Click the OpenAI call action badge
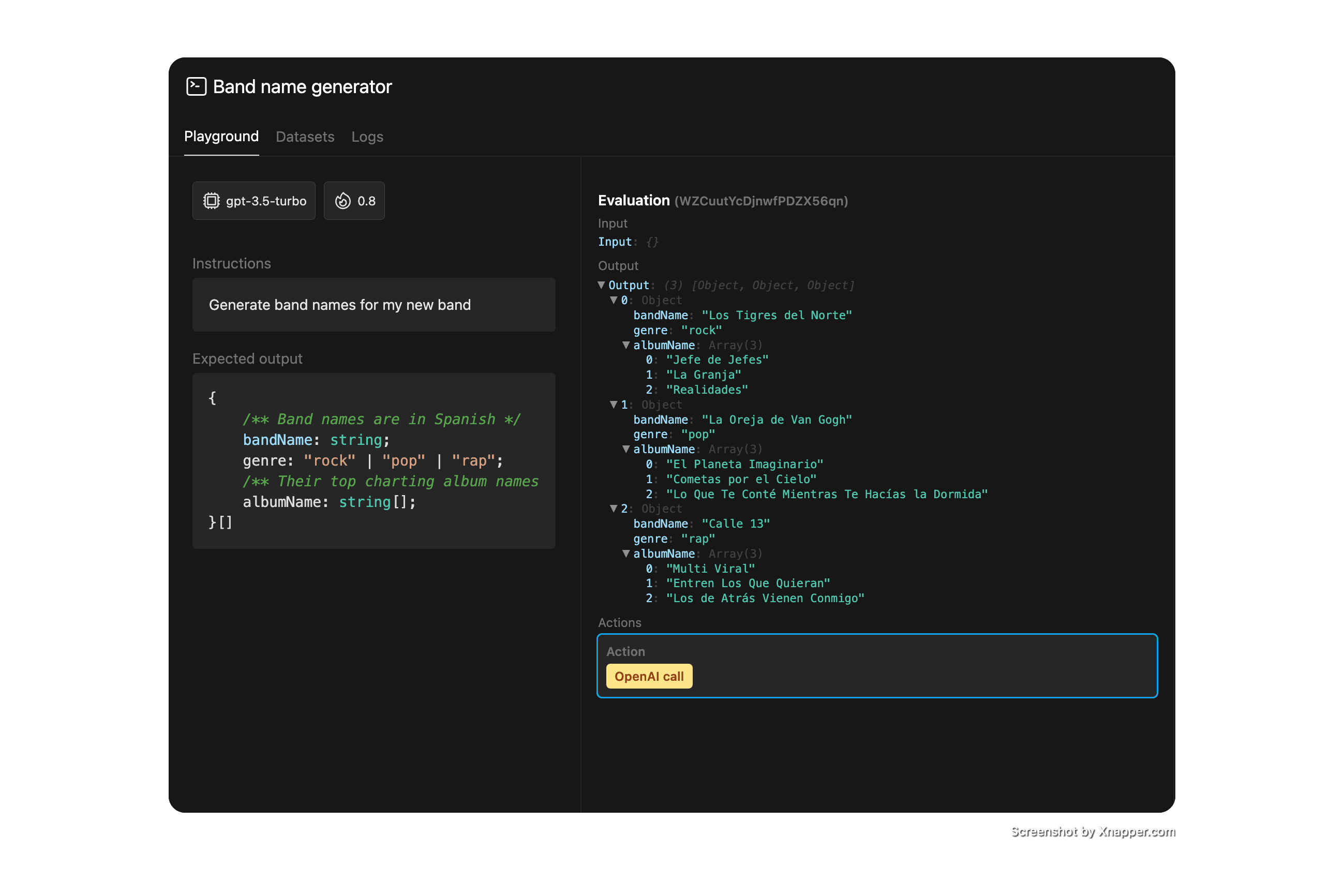The image size is (1344, 896). (x=649, y=676)
